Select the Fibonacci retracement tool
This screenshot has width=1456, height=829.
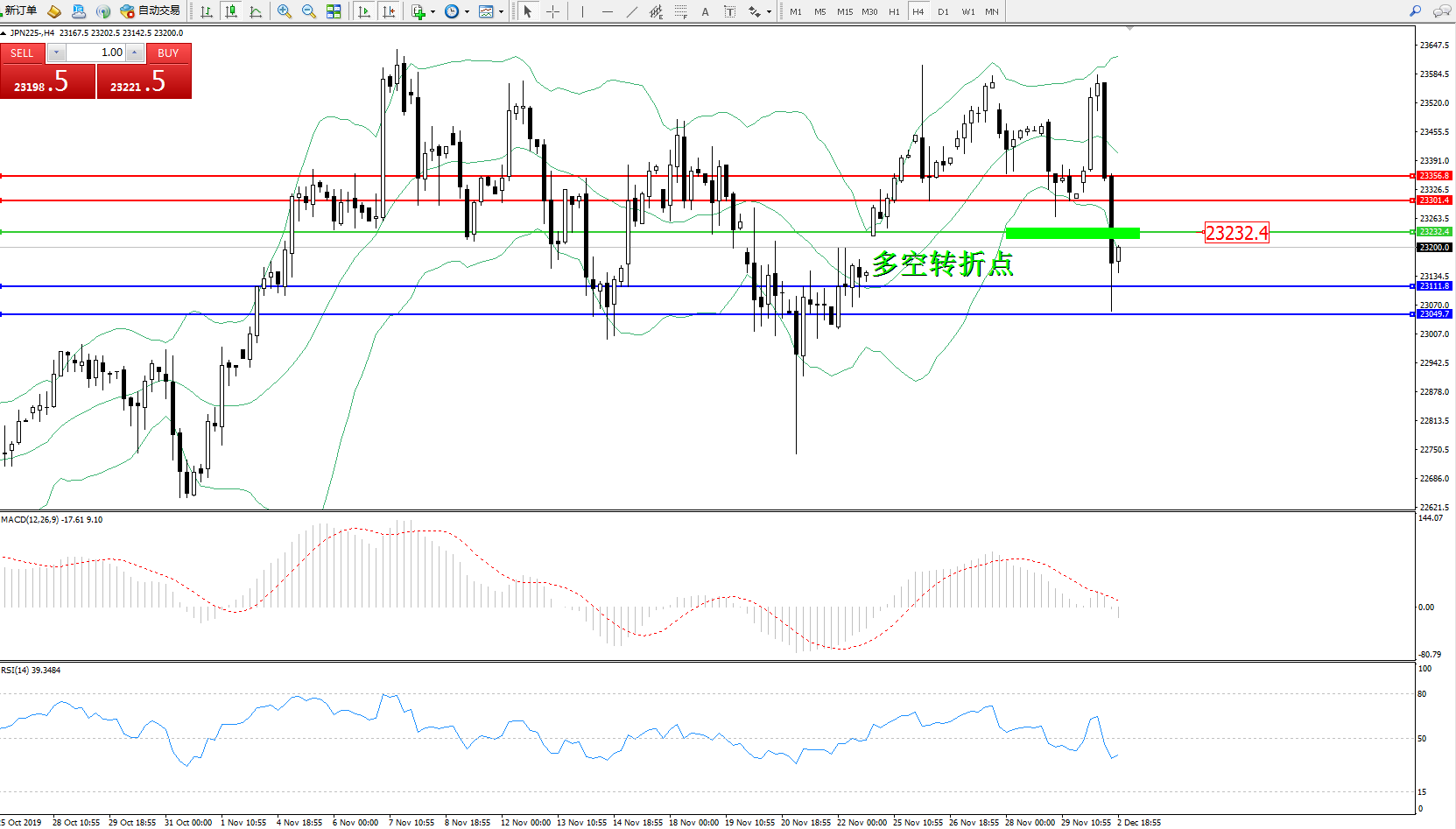680,11
